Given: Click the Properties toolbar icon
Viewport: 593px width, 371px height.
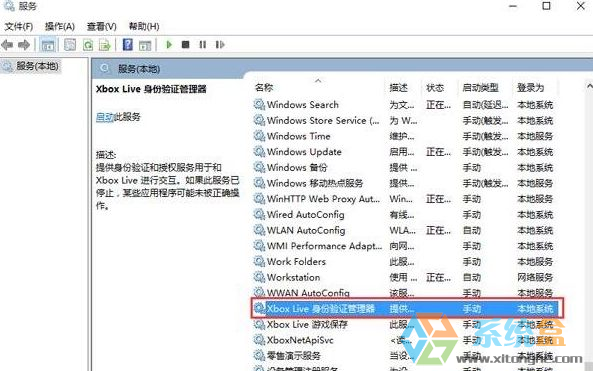Looking at the screenshot, I should 70,45.
